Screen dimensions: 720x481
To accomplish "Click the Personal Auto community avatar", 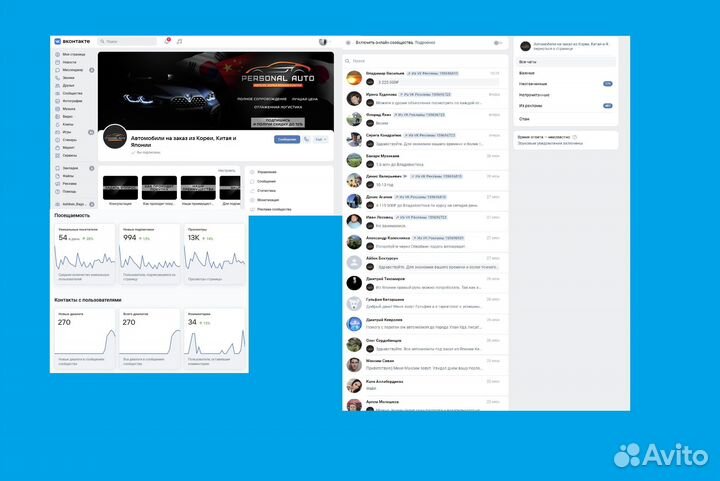I will 115,138.
